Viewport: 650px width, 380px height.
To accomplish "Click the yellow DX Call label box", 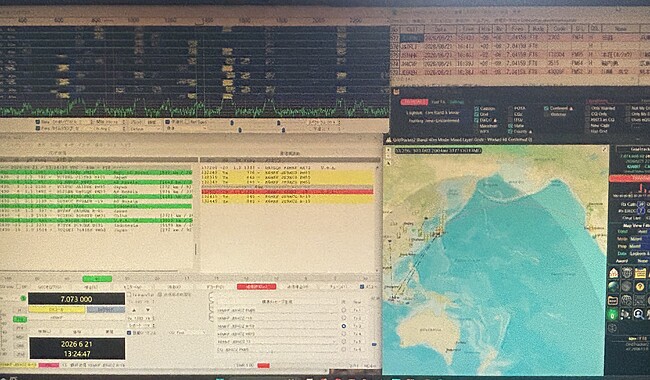I will pos(56,310).
